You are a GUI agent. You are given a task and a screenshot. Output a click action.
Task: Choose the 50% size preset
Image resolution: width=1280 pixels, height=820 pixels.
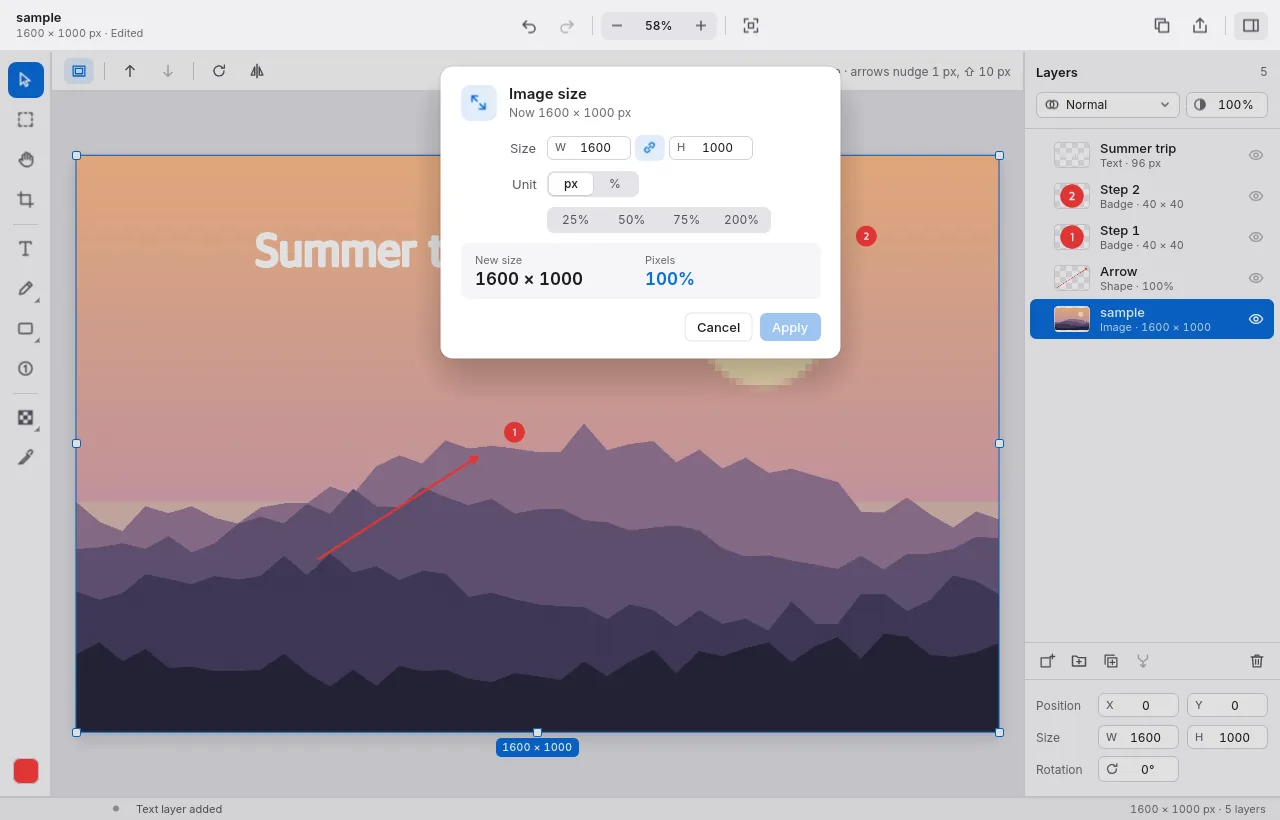click(x=631, y=220)
